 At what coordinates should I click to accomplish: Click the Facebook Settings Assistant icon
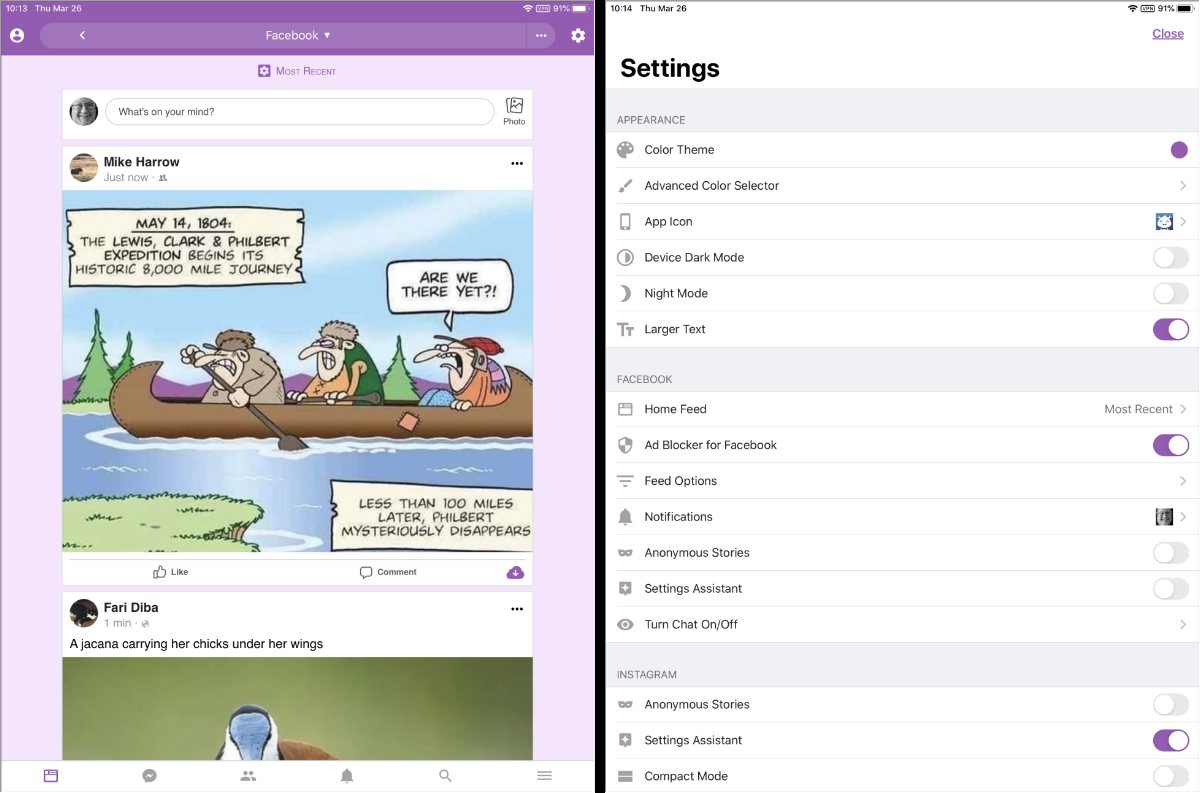[x=625, y=589]
